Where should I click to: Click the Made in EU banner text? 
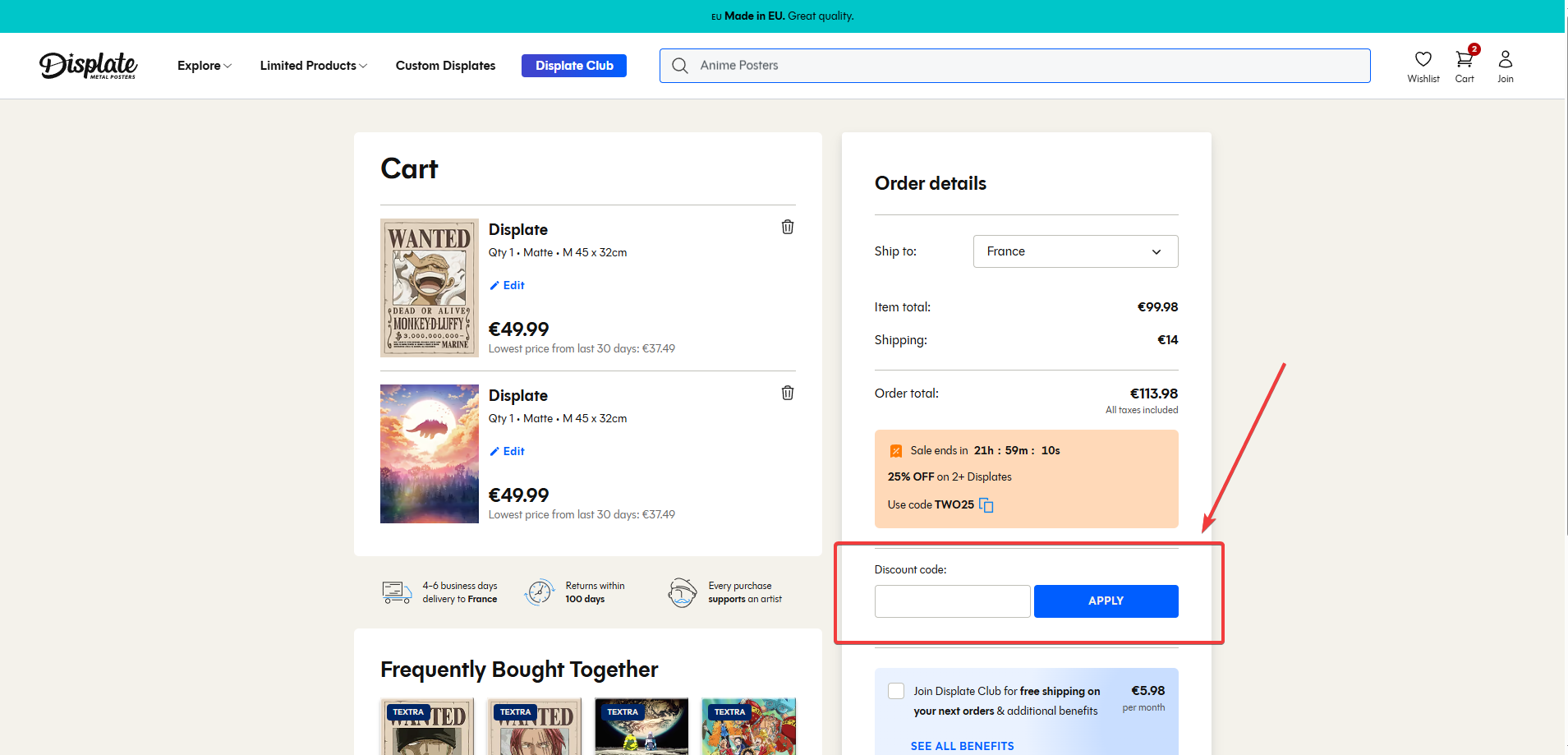(783, 16)
